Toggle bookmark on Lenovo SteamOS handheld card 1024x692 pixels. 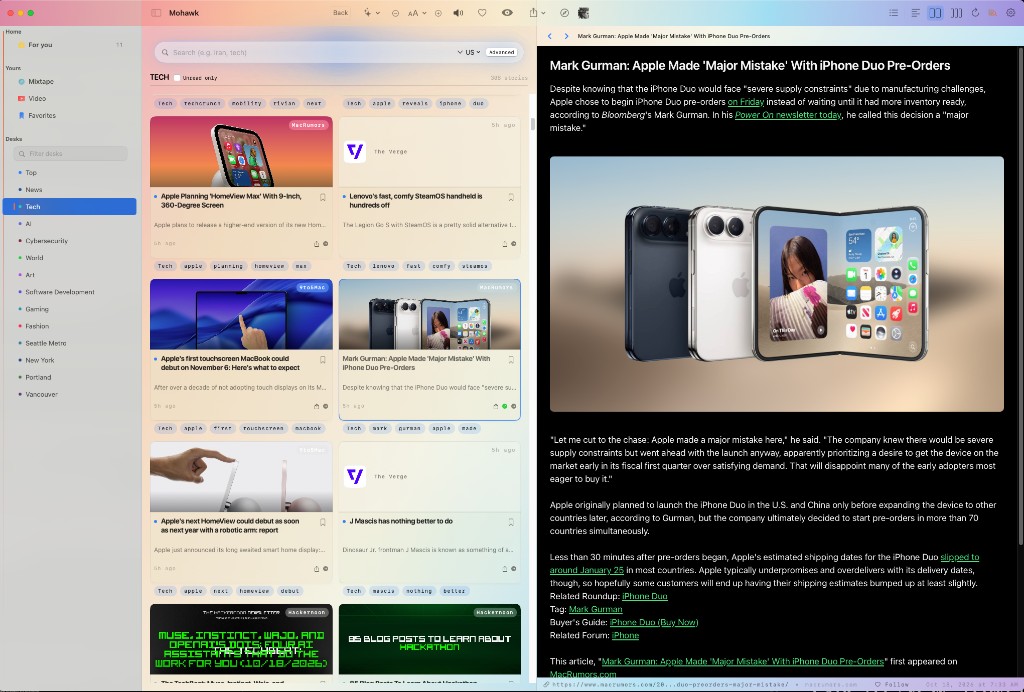[511, 197]
